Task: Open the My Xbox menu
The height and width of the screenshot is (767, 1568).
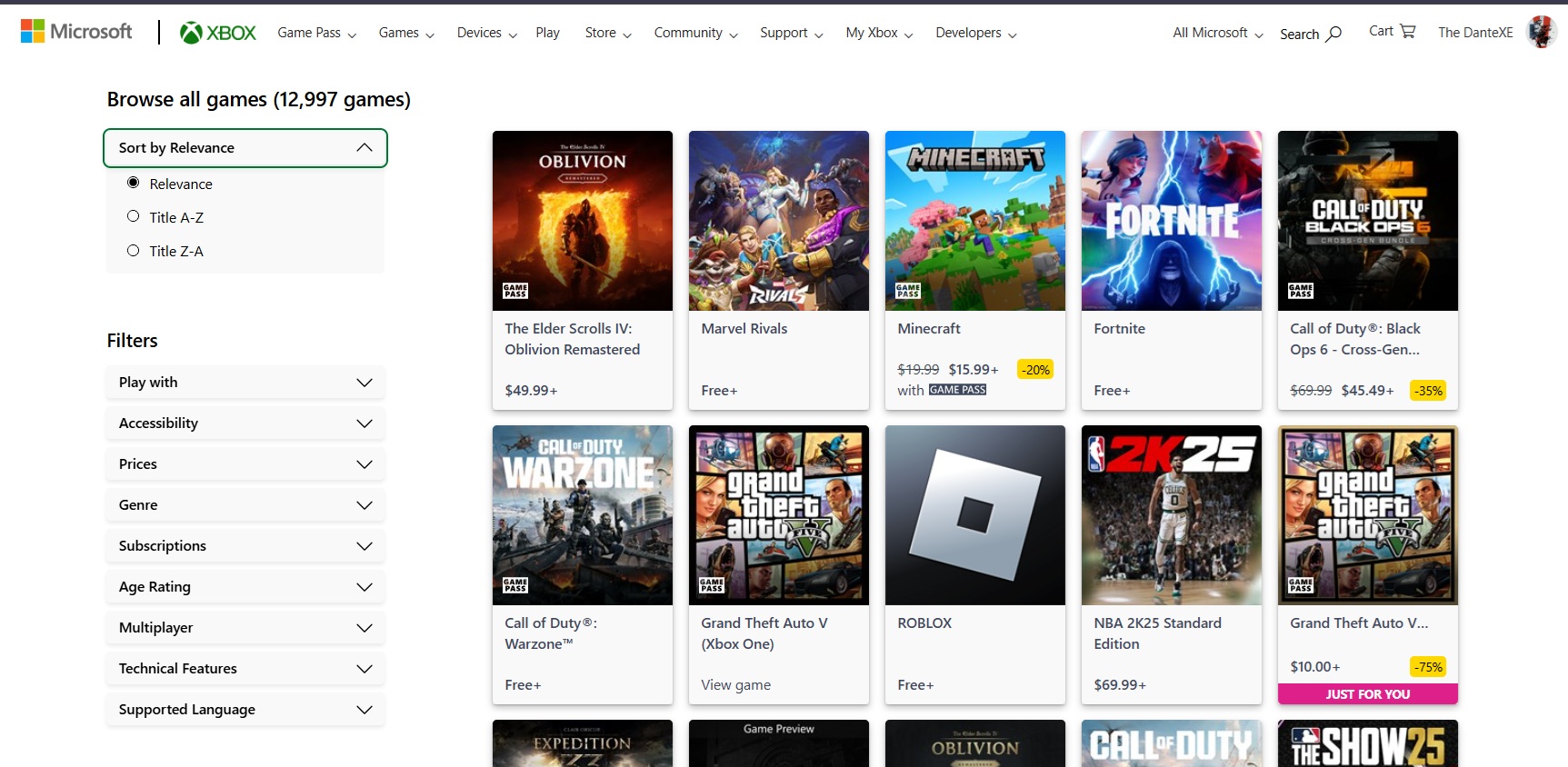Action: pyautogui.click(x=879, y=33)
